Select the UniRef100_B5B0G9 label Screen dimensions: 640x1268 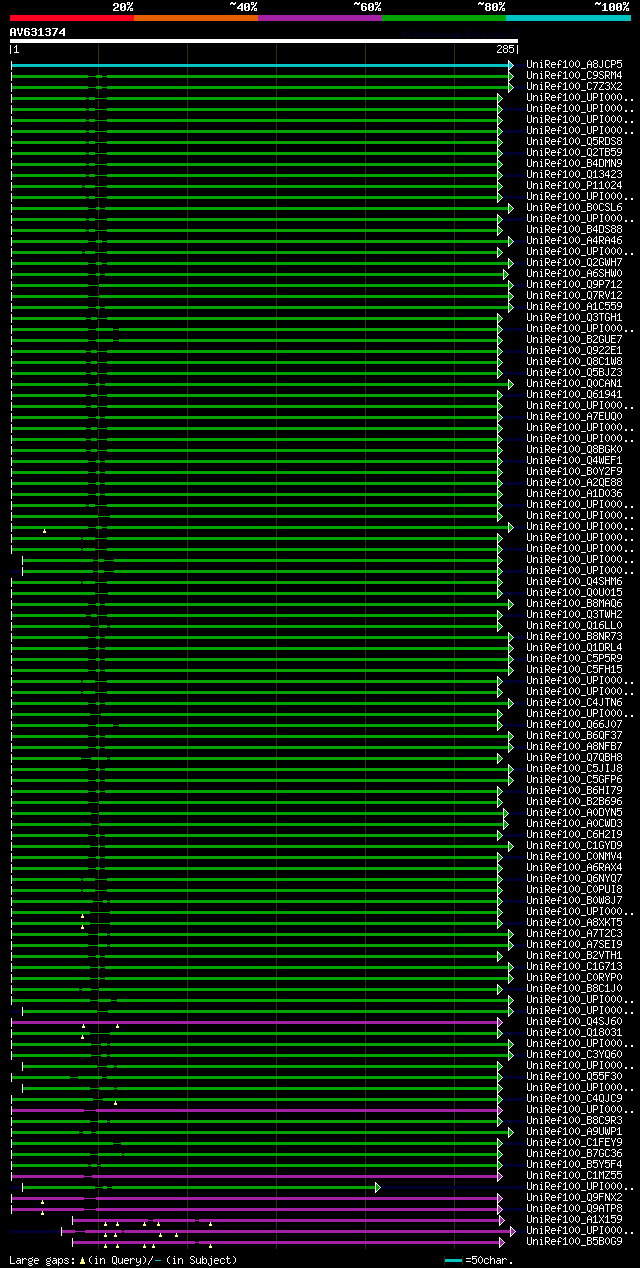click(574, 1241)
